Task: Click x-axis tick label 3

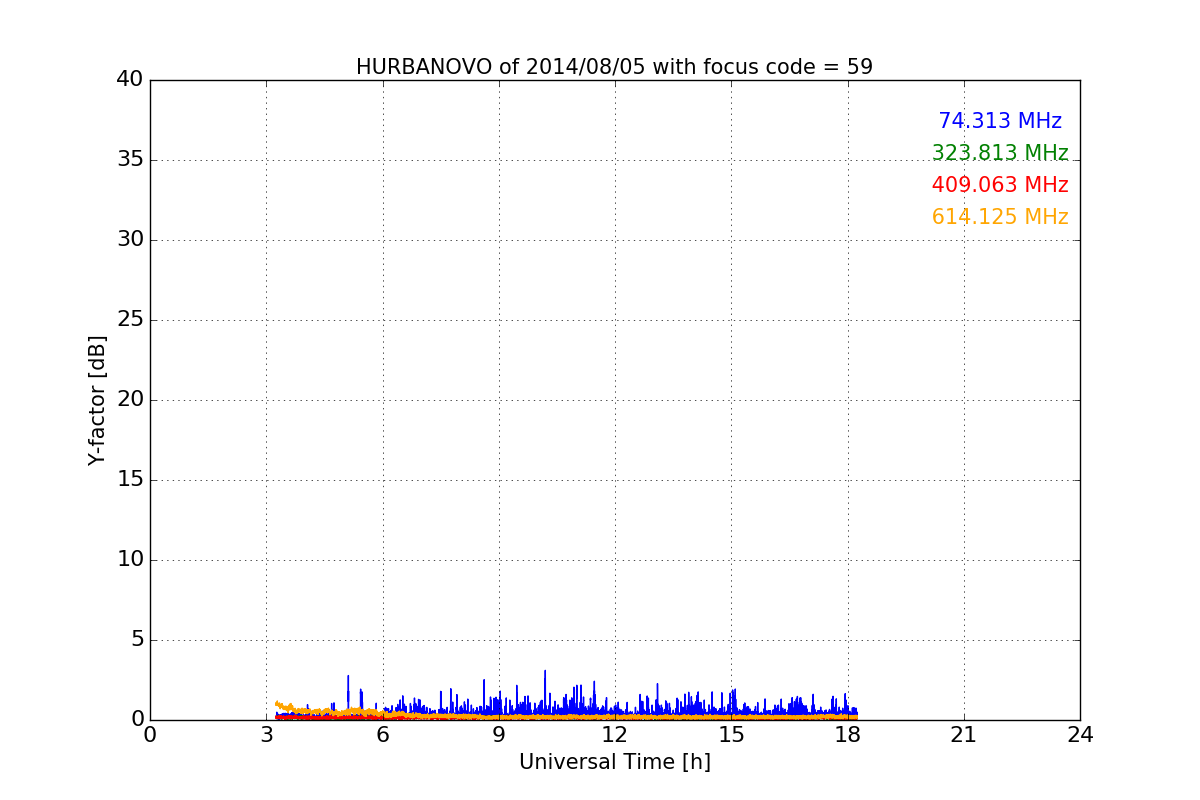Action: [266, 735]
